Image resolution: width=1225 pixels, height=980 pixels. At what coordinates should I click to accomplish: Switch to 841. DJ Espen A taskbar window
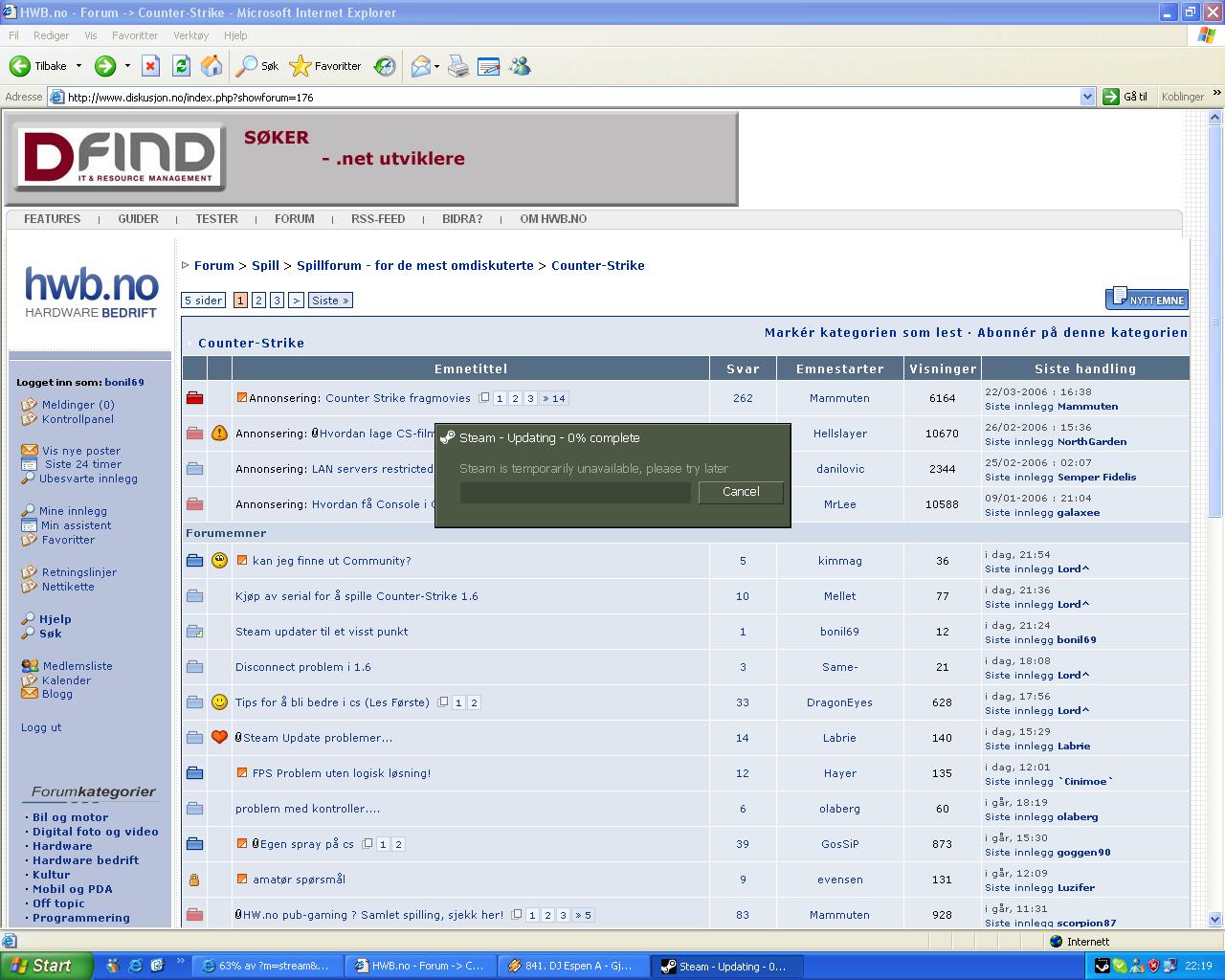pos(571,967)
